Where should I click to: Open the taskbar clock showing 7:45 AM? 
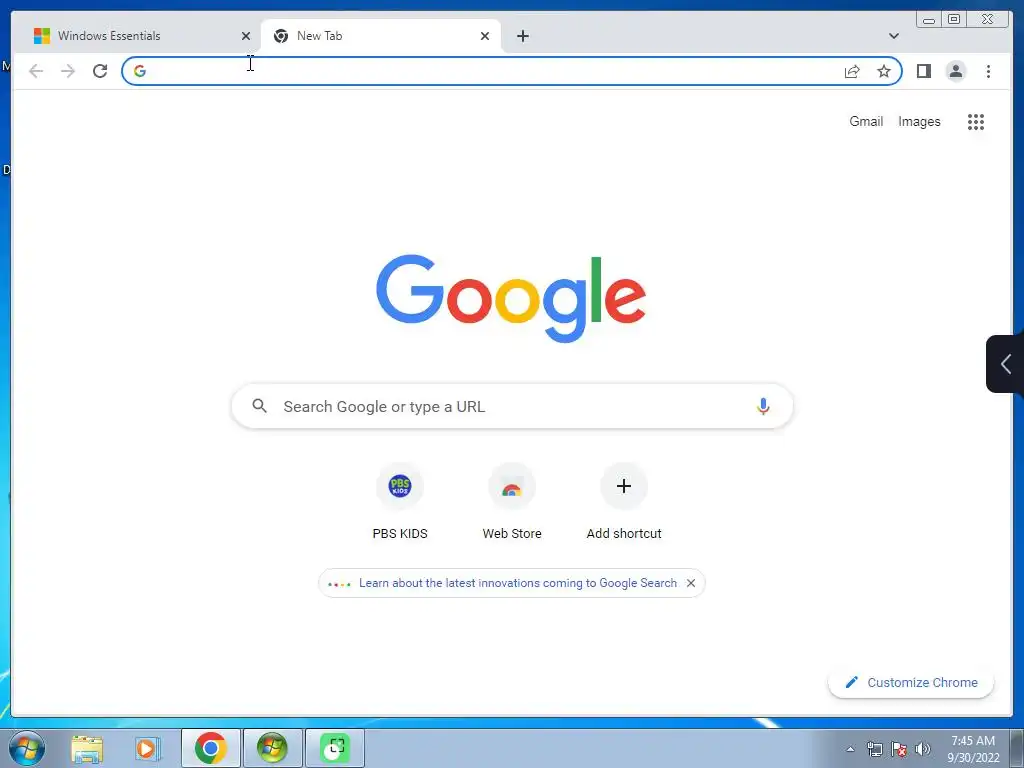(973, 749)
